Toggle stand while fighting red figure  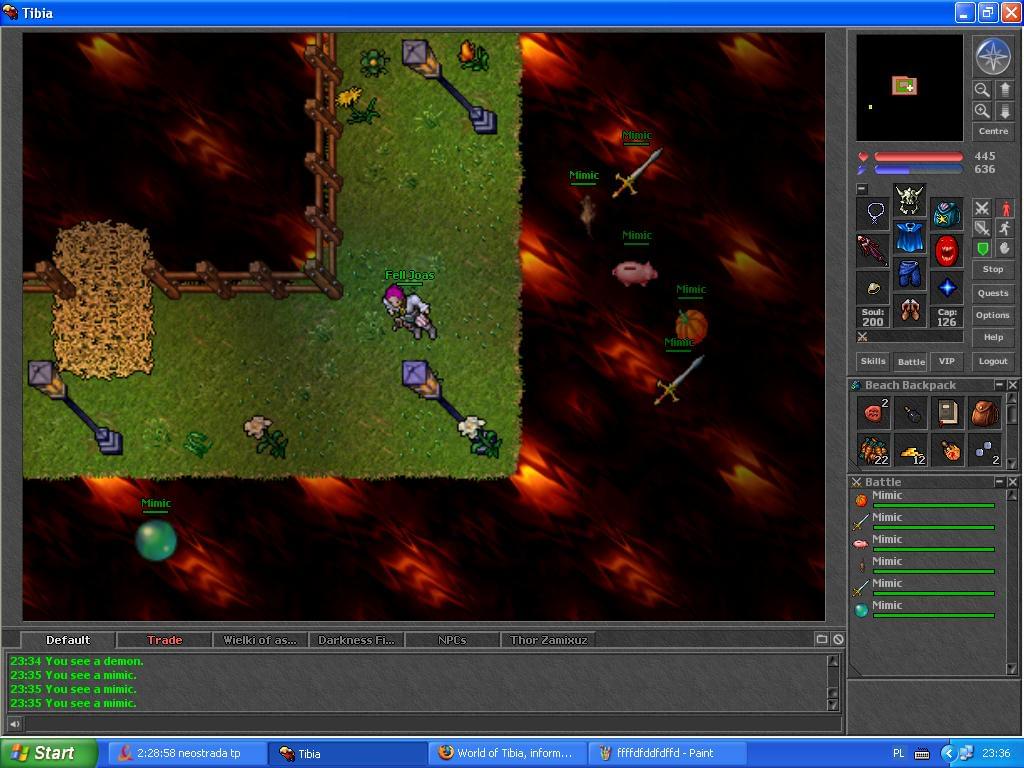1004,208
